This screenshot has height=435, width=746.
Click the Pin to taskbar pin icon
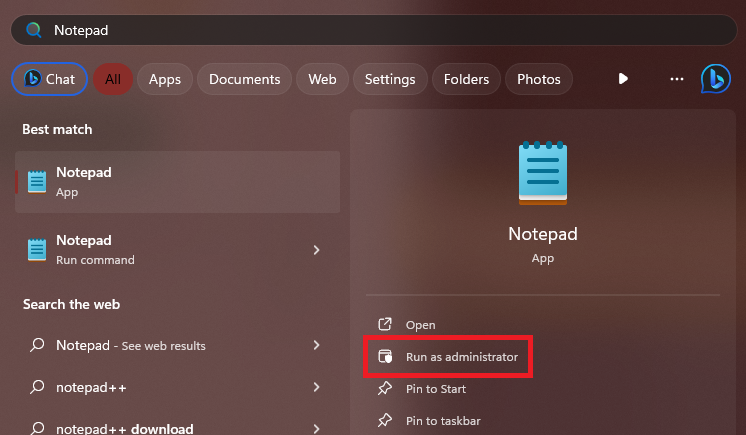[x=384, y=421]
